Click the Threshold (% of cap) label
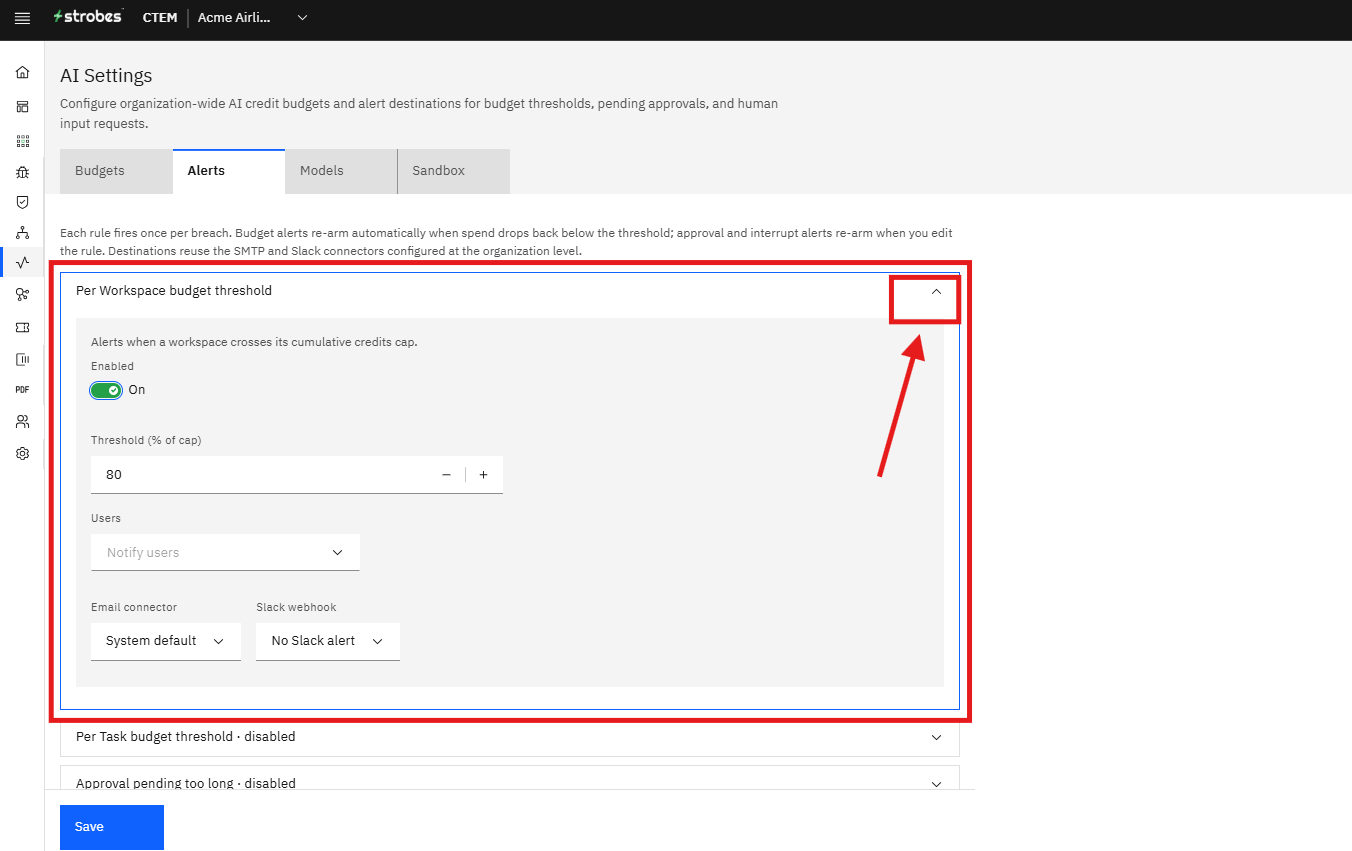The image size is (1352, 851). [x=146, y=440]
